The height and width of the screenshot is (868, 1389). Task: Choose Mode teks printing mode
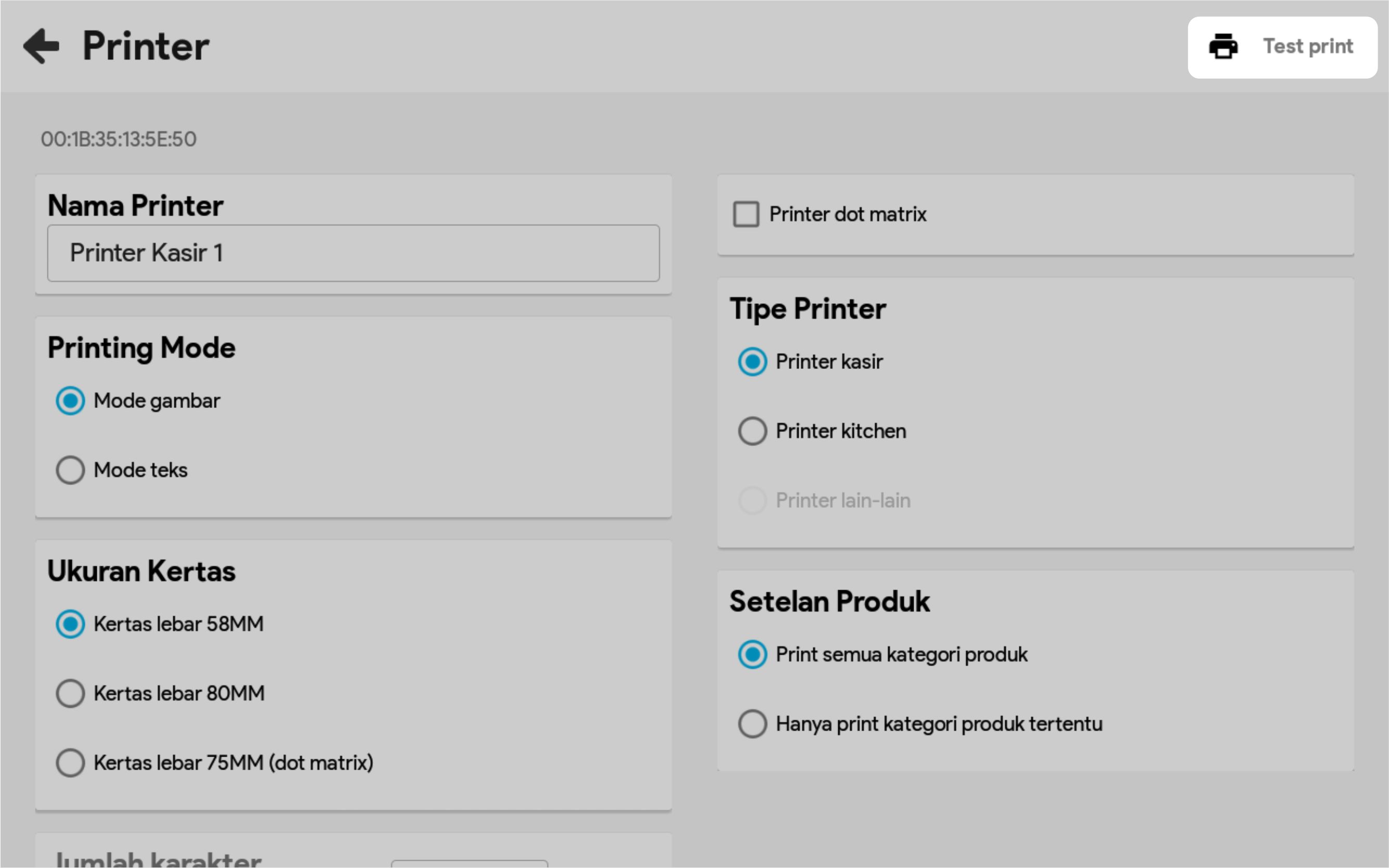point(71,470)
